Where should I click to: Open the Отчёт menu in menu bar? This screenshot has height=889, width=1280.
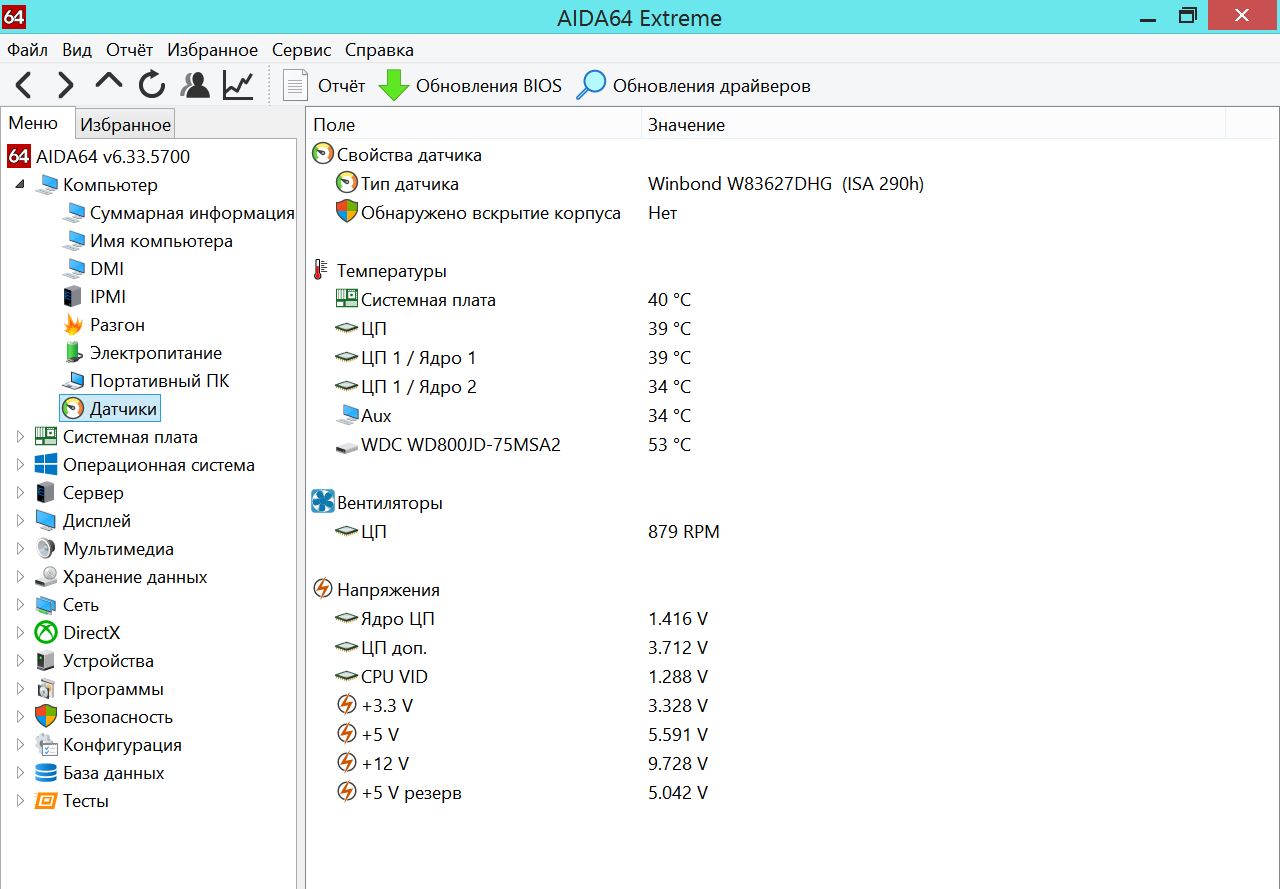coord(130,50)
